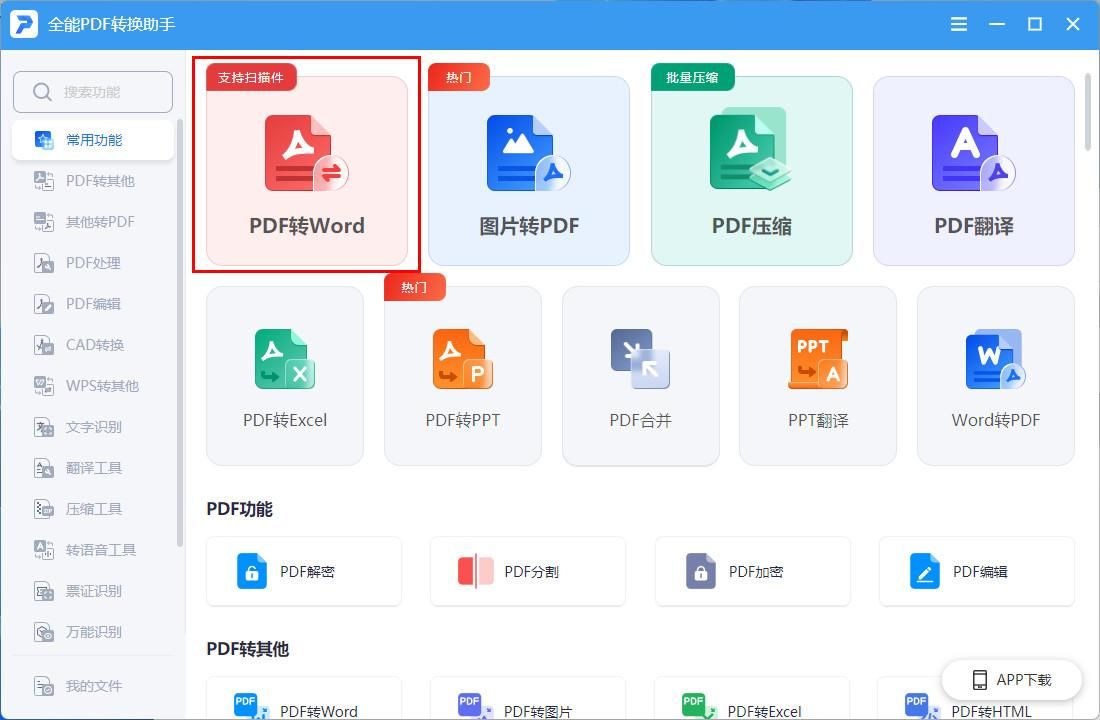The image size is (1100, 720).
Task: Select 其他转PDF in sidebar
Action: [x=93, y=222]
